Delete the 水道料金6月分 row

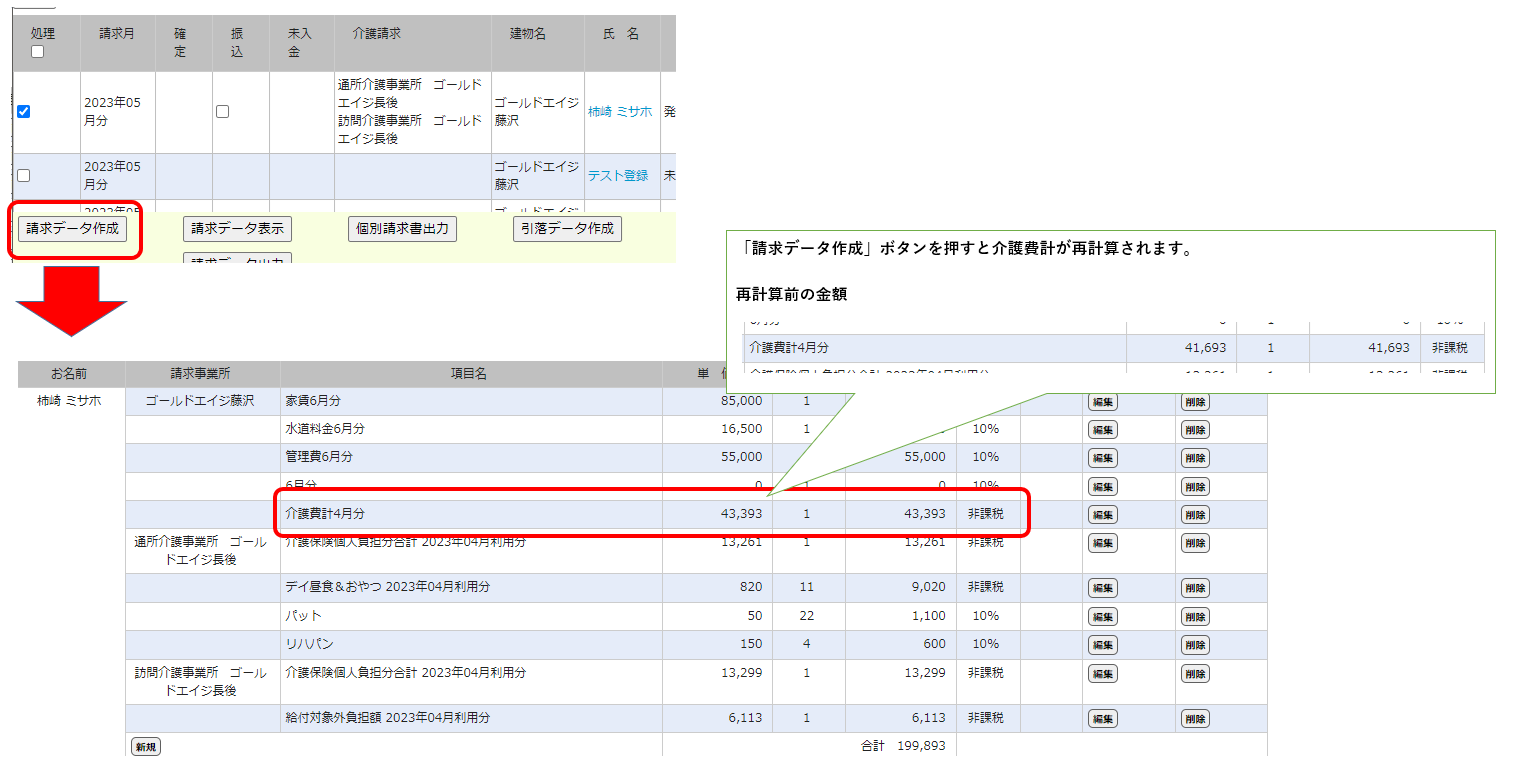tap(1194, 430)
